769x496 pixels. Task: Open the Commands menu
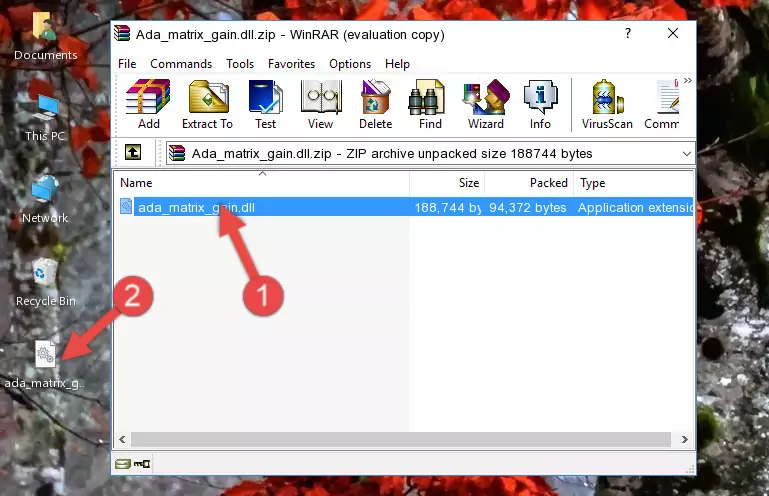(x=181, y=64)
